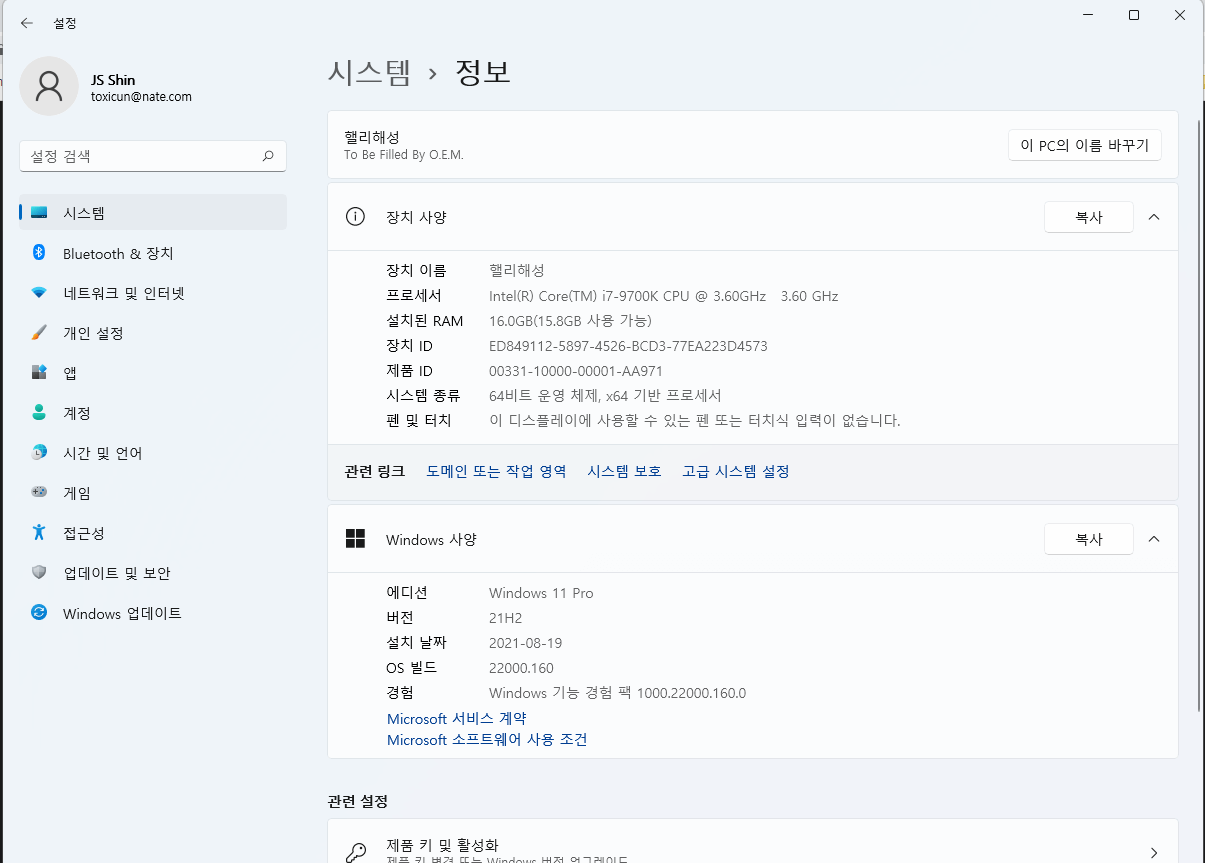Collapse the 장치 사양 section chevron
Screen dimensions: 1205x863
[x=1154, y=217]
